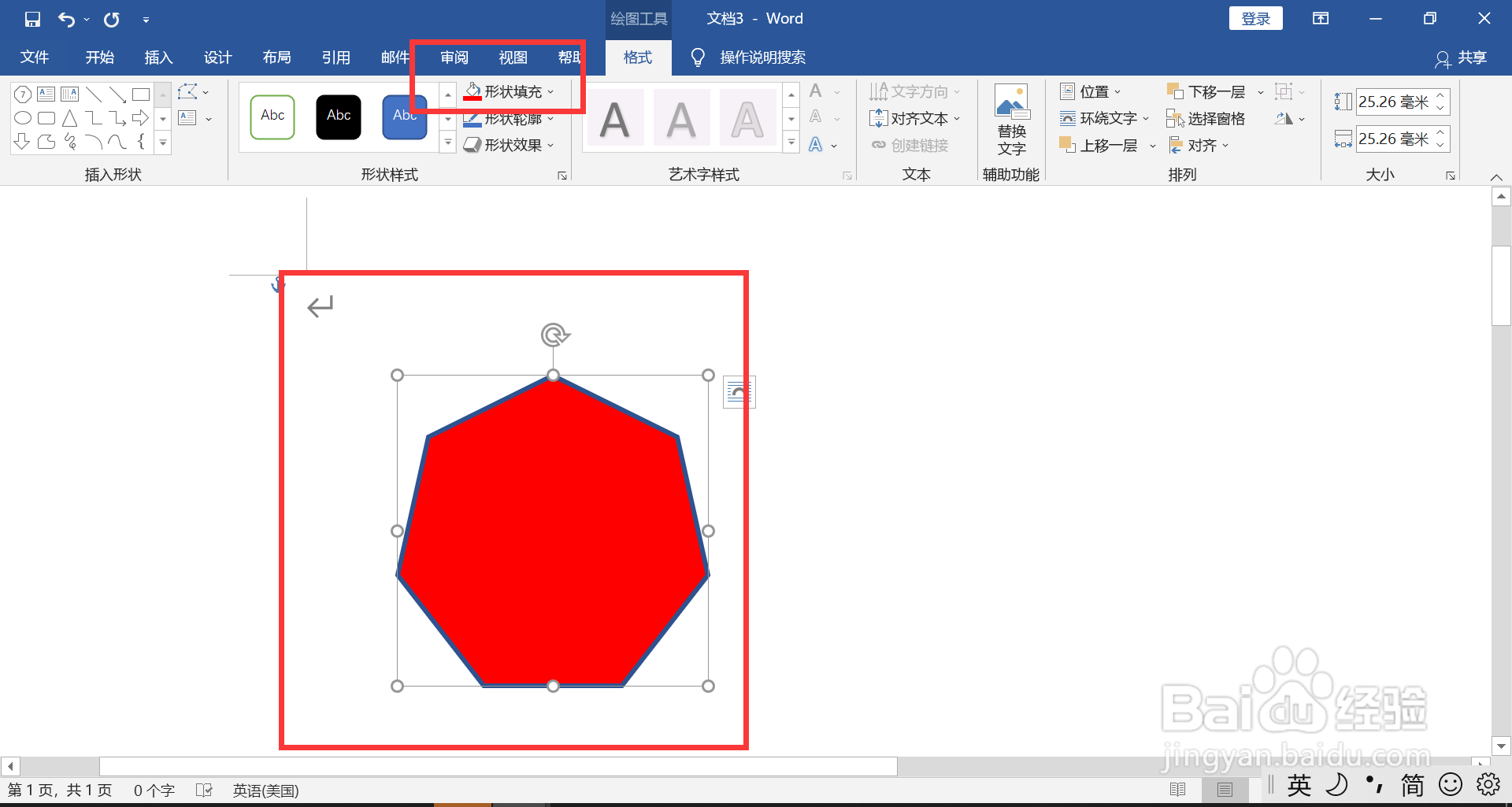Decrease shape width with down spinner
The height and width of the screenshot is (807, 1512).
[x=1440, y=145]
